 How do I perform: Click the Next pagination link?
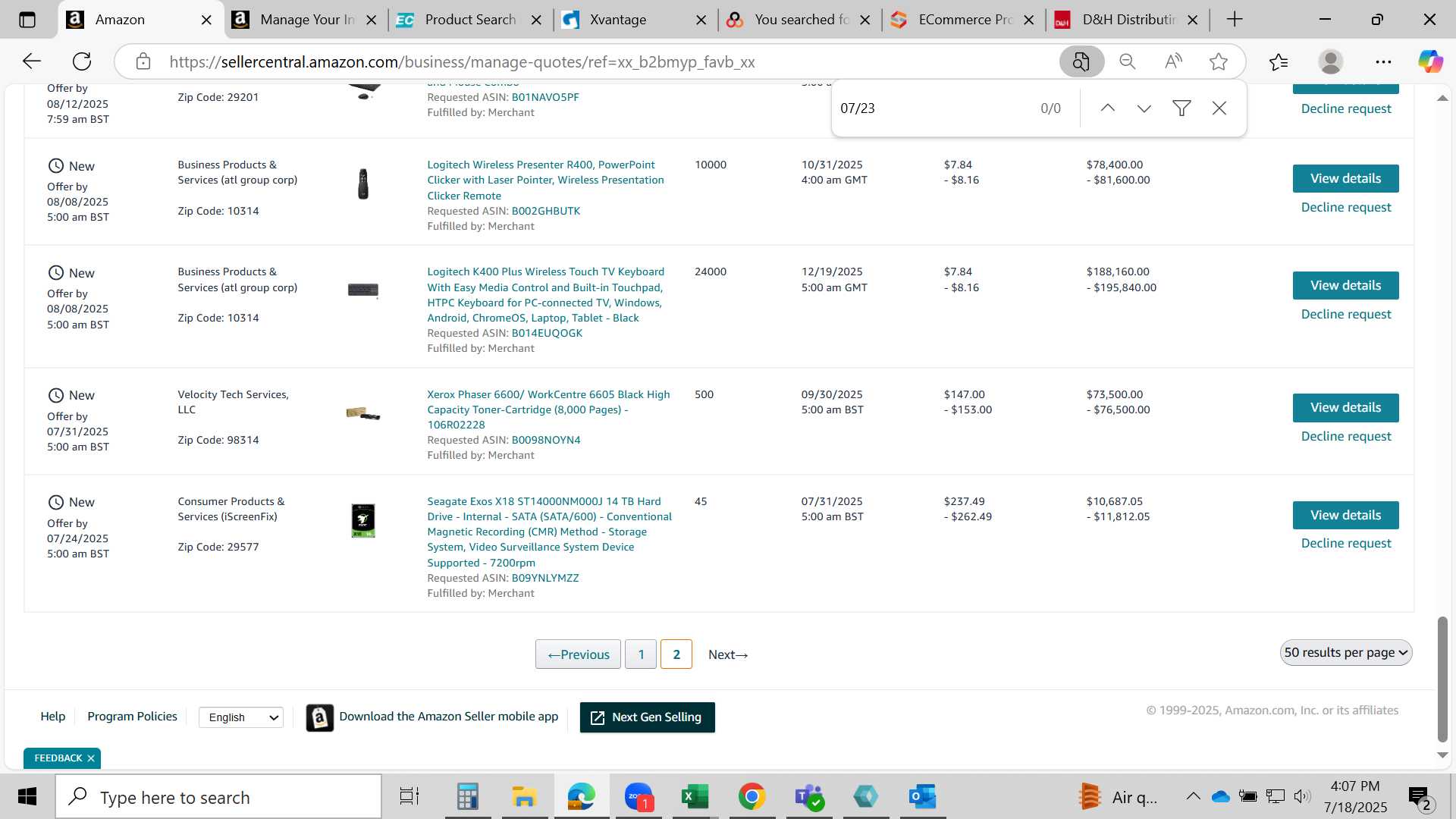point(728,655)
